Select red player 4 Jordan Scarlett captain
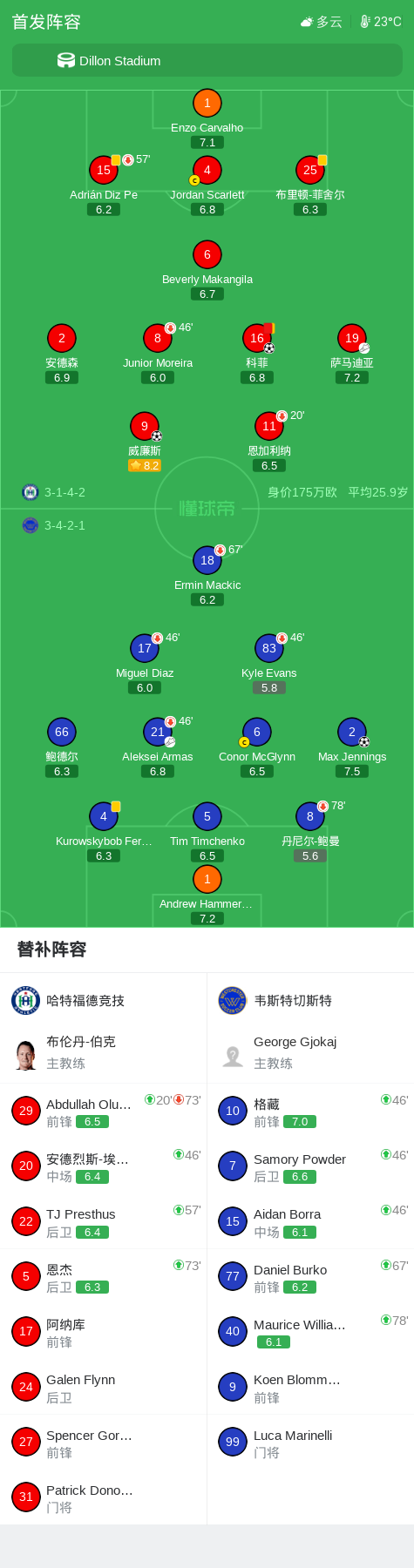Viewport: 414px width, 1568px height. [207, 170]
